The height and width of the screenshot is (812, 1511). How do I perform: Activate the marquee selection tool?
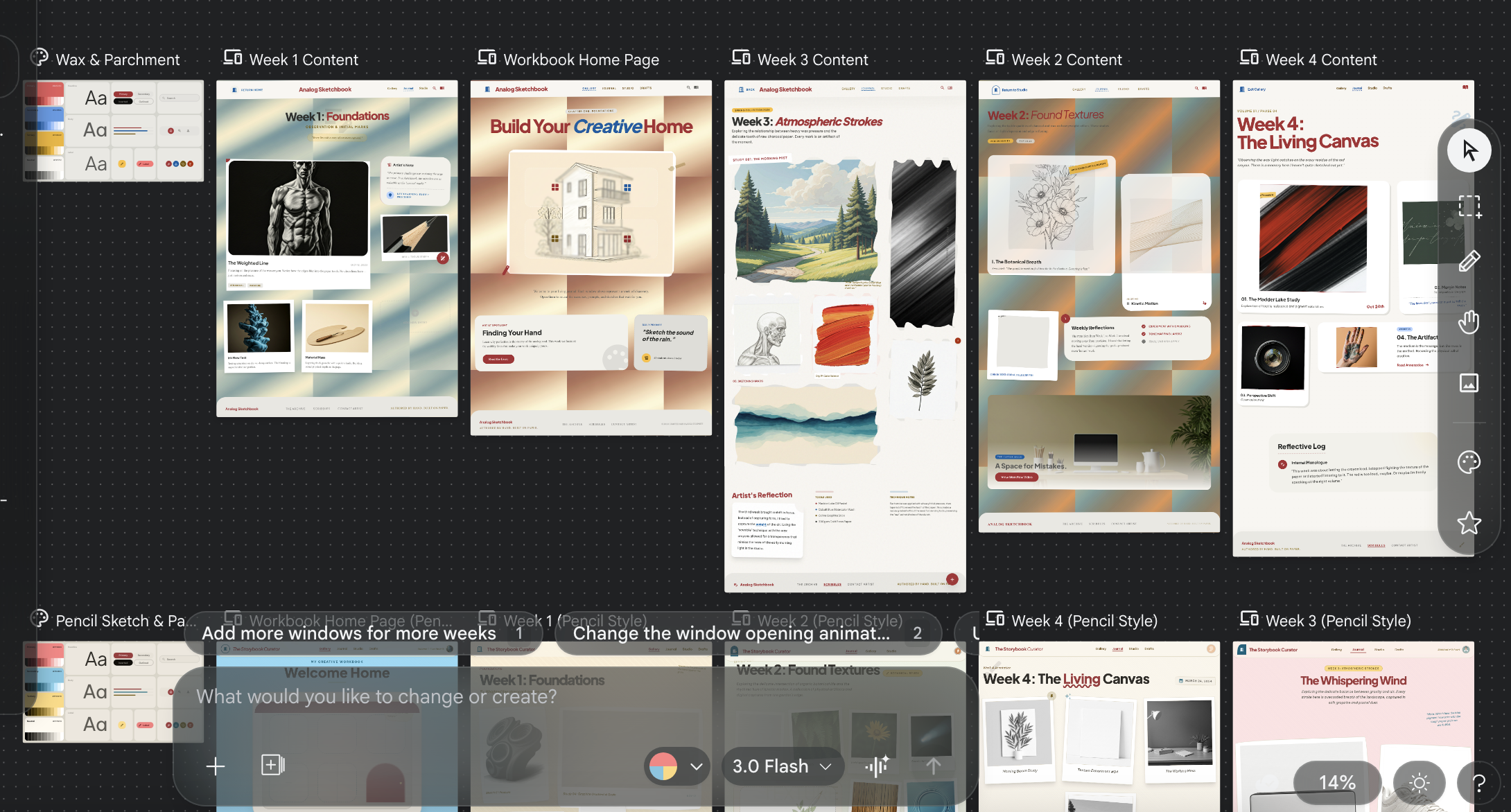click(x=1469, y=206)
